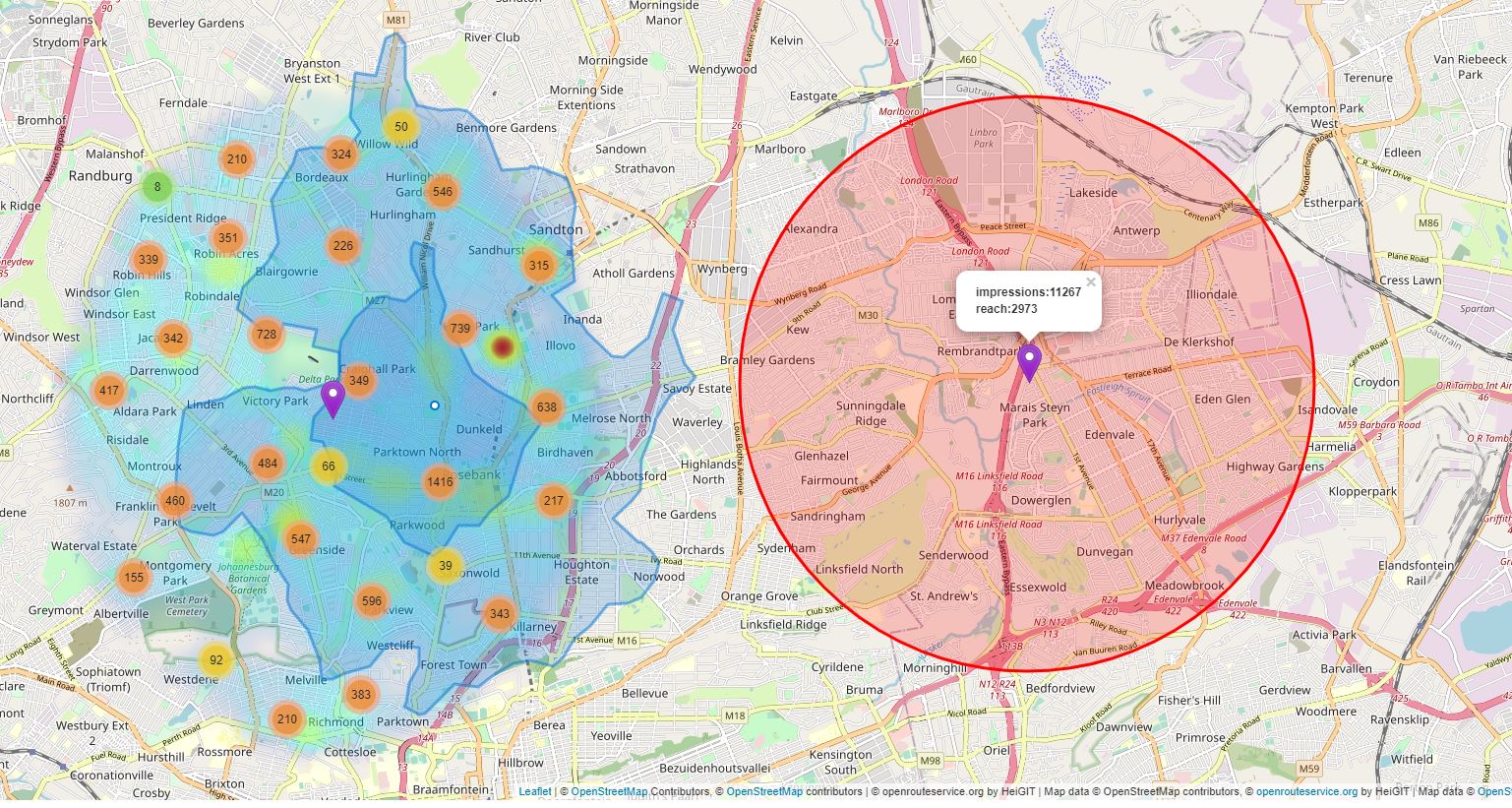This screenshot has width=1512, height=808.
Task: Click the cluster marker labeled 546
Action: tap(443, 191)
